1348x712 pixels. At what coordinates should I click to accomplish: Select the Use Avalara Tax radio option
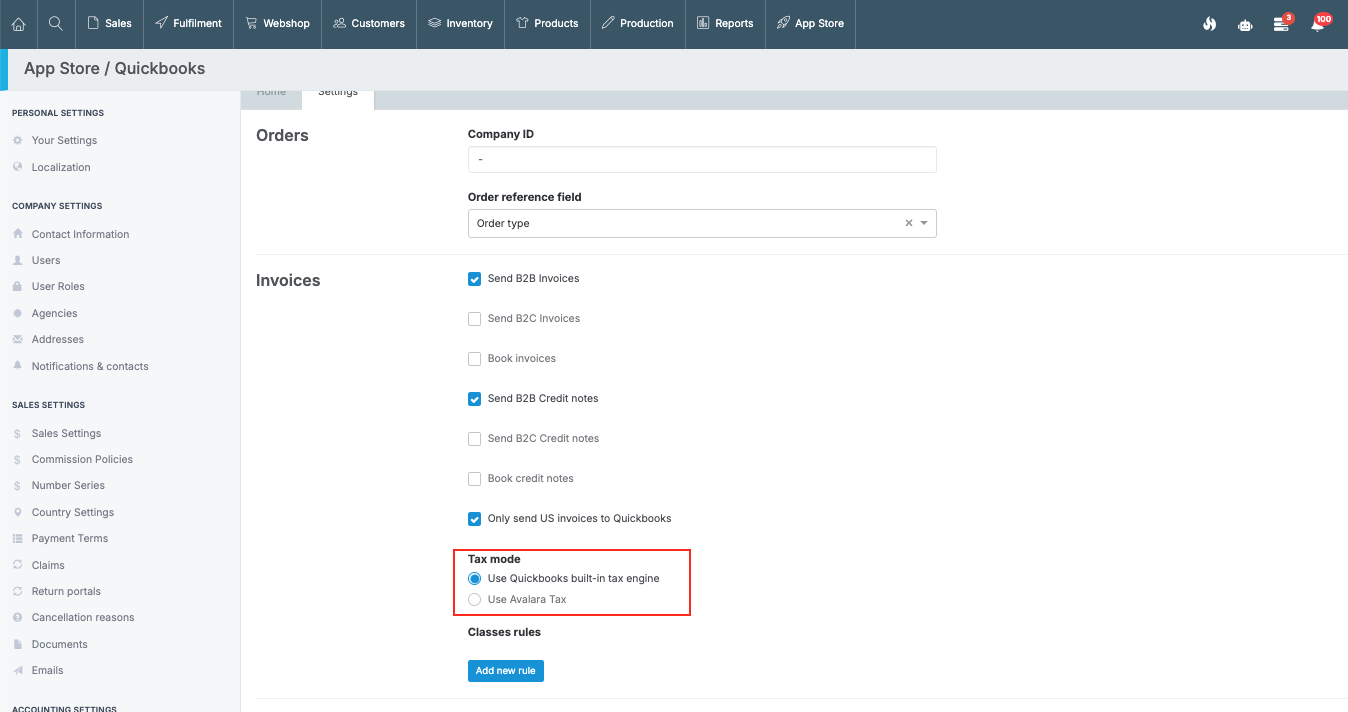[x=475, y=600]
